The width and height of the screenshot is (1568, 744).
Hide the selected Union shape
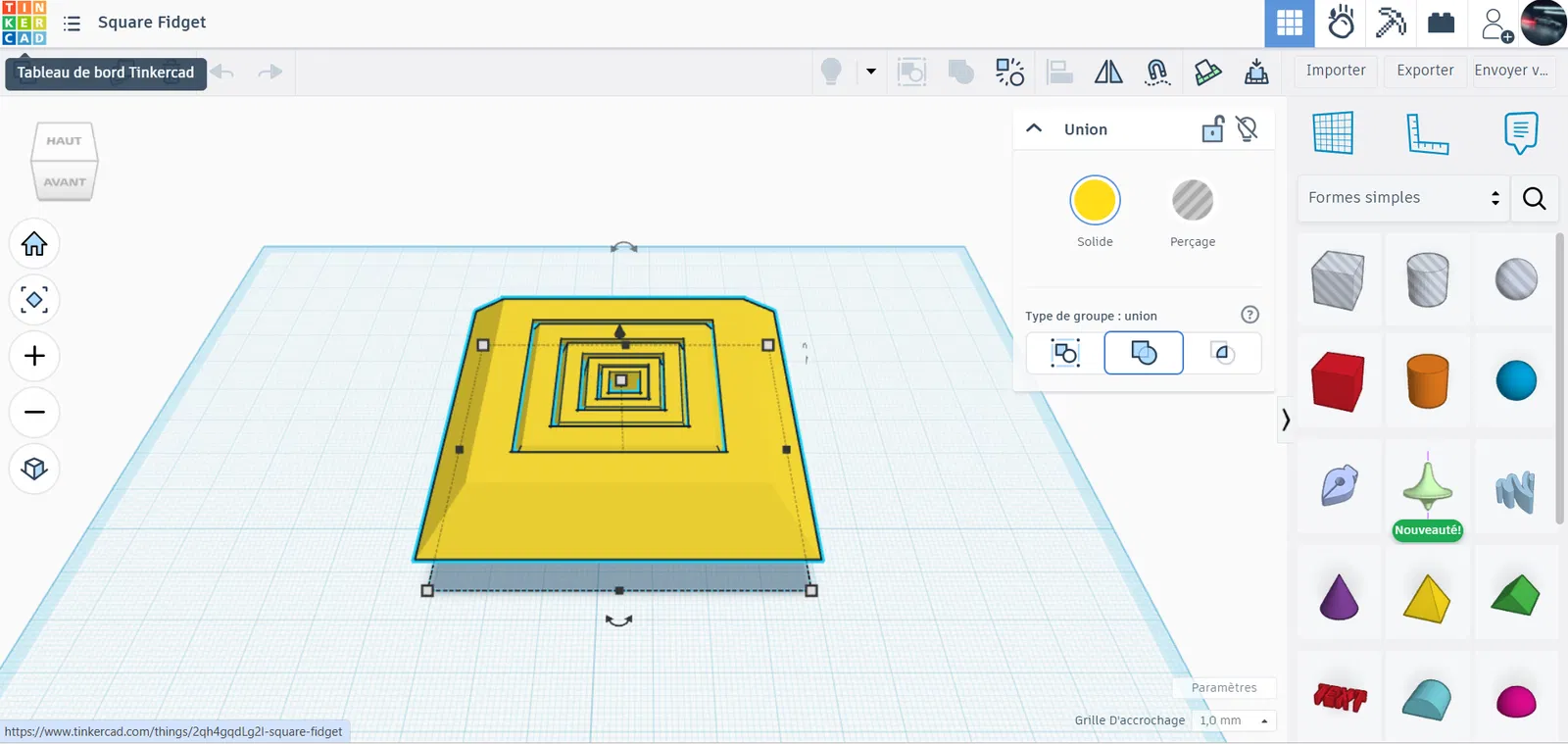[1247, 128]
